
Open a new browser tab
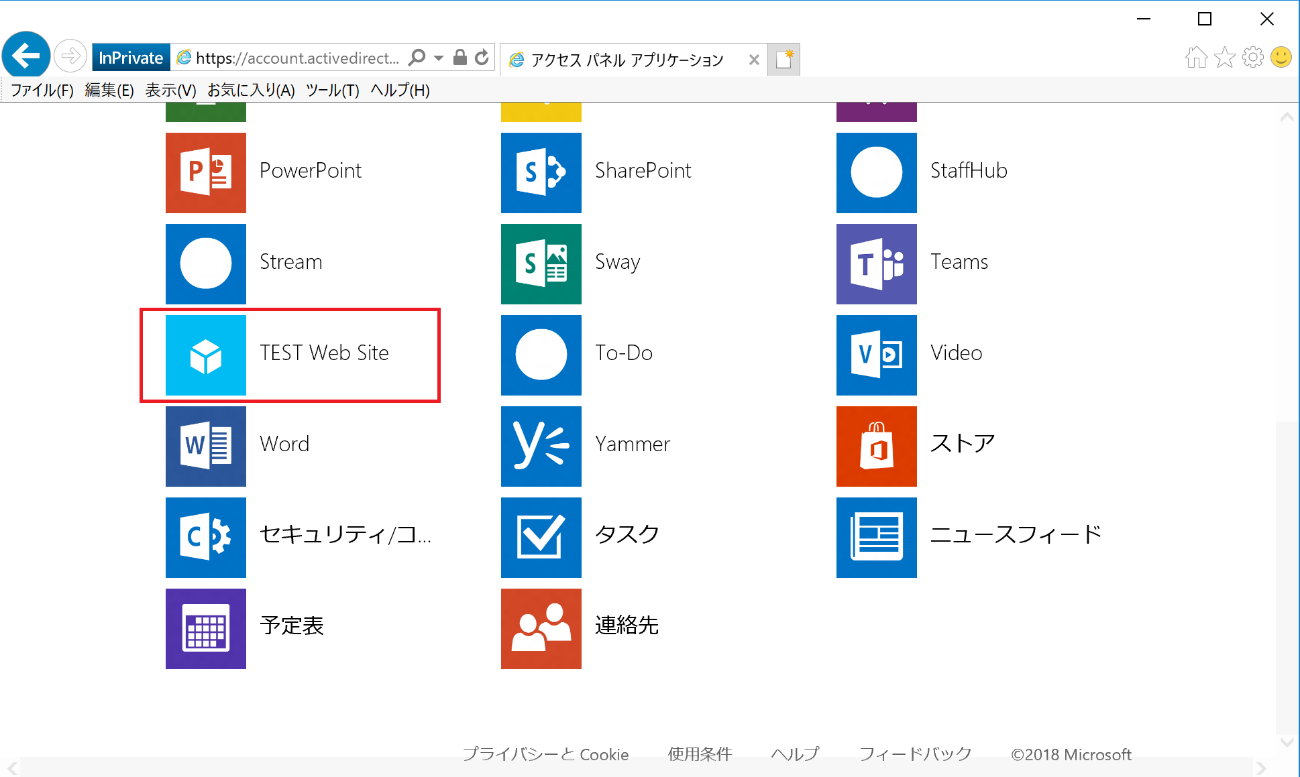tap(785, 60)
